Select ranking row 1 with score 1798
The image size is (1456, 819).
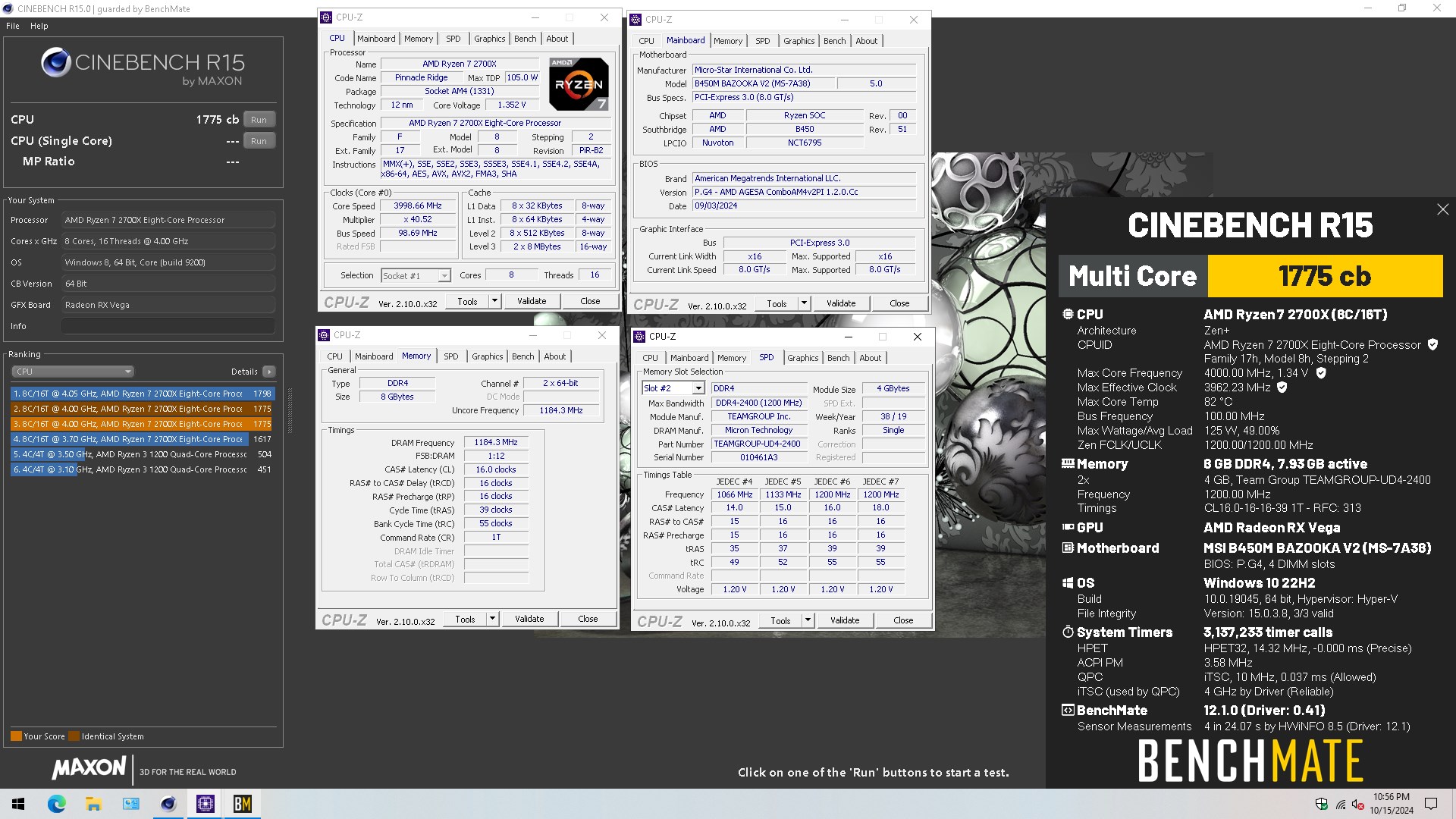142,394
